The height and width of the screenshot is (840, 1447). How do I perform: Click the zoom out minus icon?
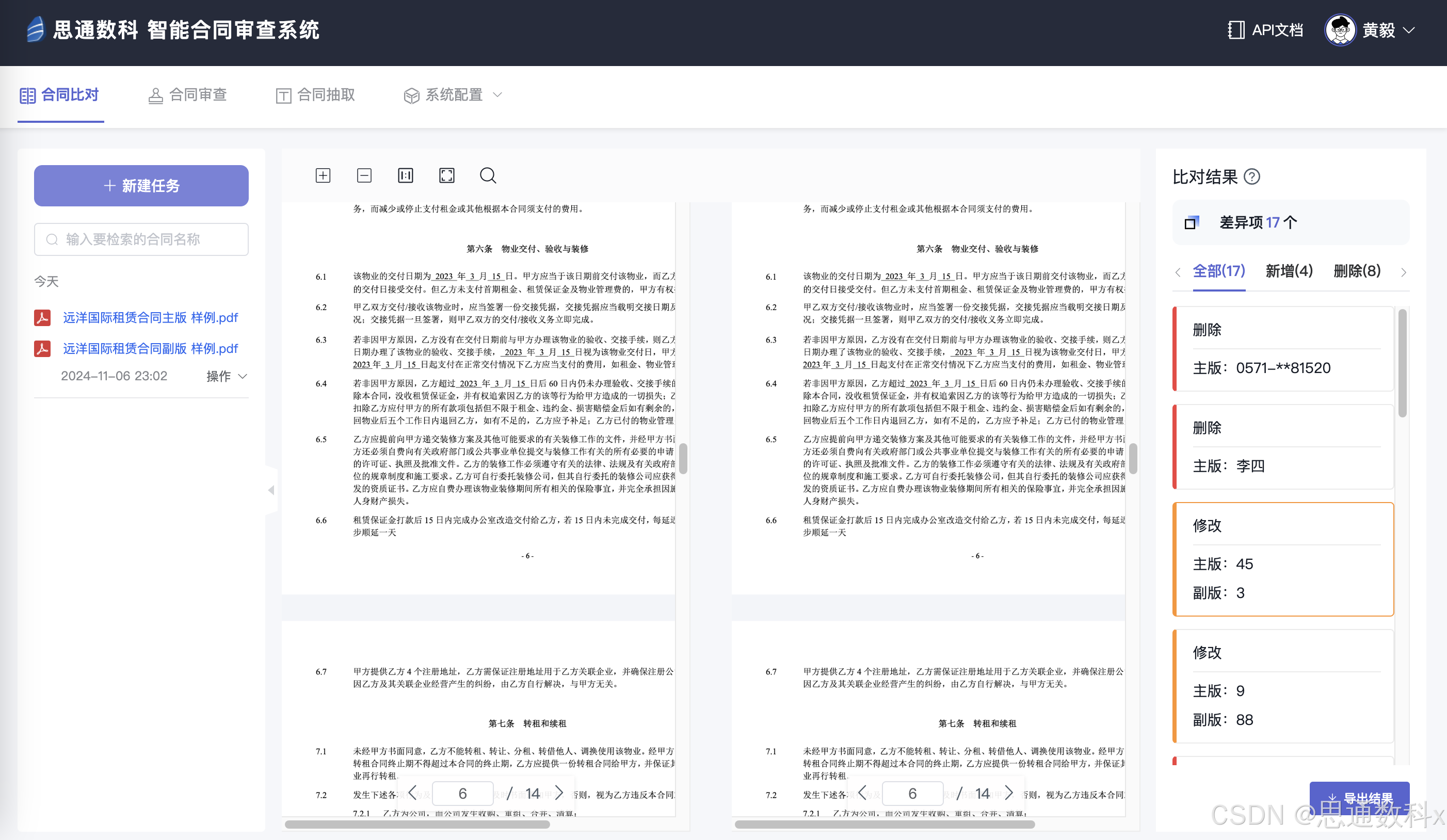[364, 175]
